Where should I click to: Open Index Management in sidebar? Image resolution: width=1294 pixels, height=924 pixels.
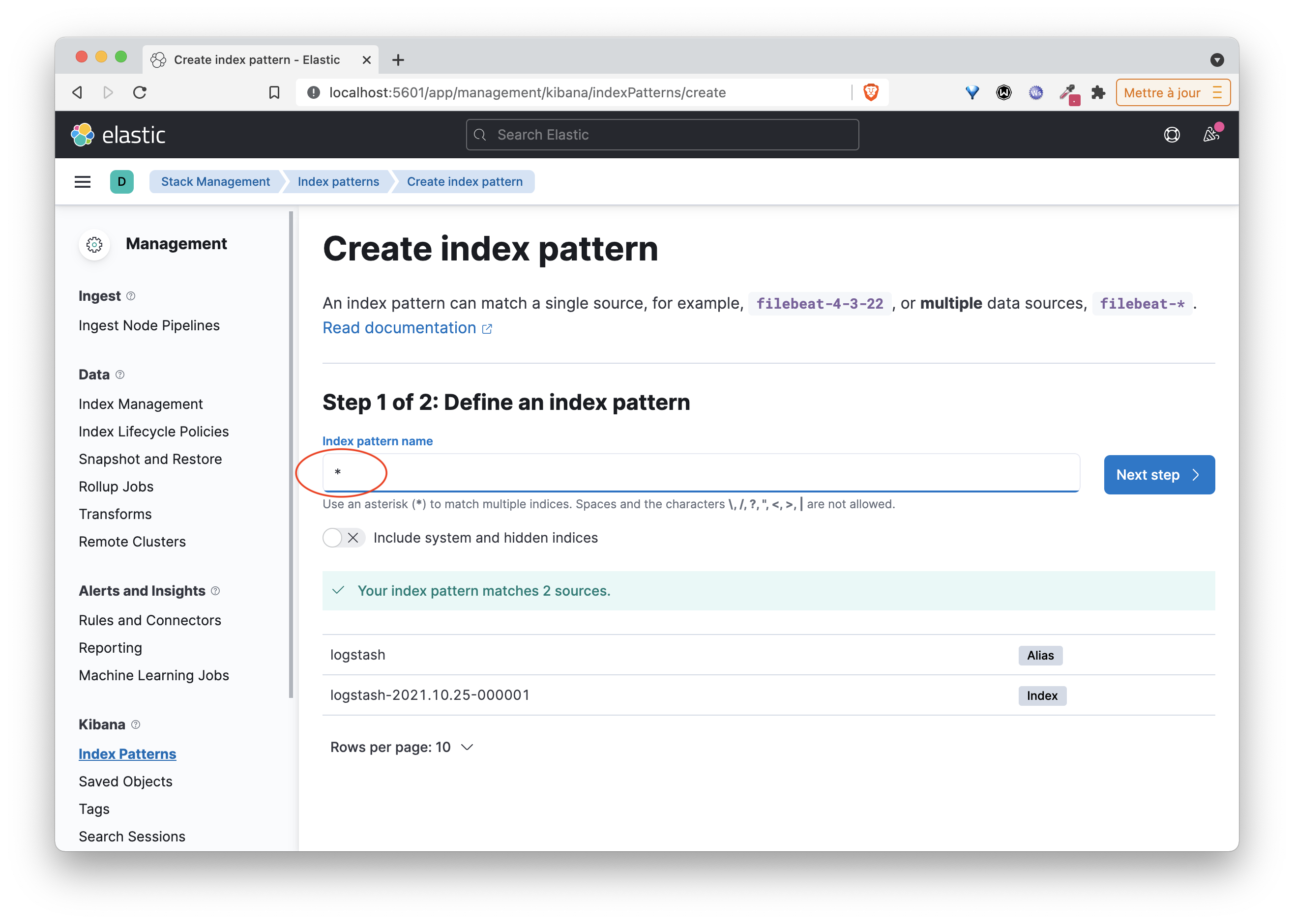(x=141, y=404)
